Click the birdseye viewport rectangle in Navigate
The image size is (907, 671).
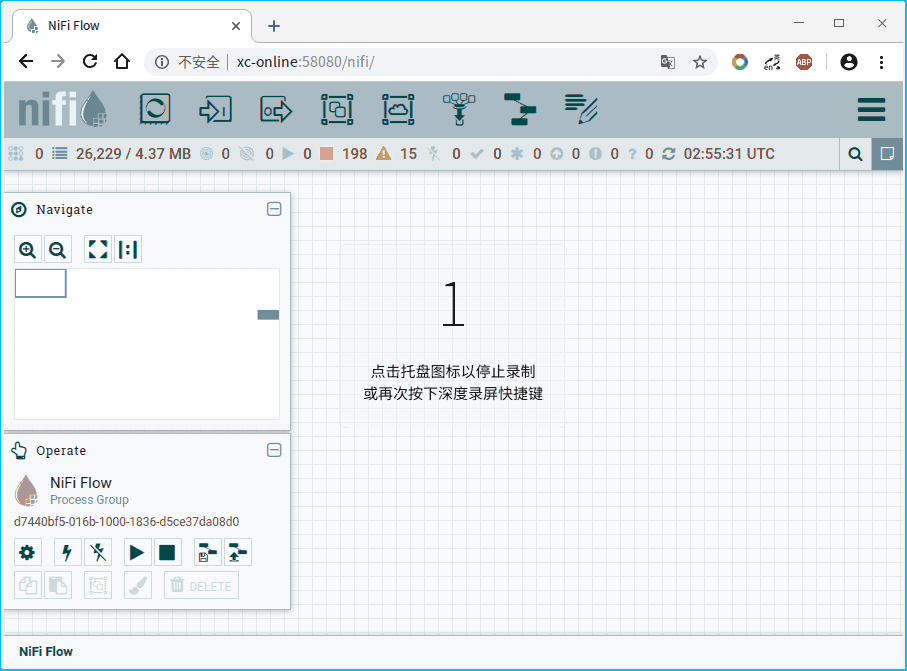[40, 283]
